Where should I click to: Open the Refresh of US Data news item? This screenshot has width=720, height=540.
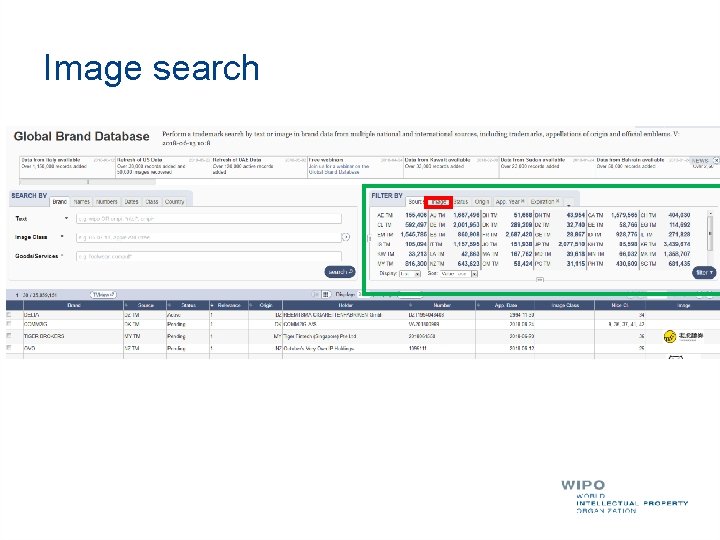(140, 160)
